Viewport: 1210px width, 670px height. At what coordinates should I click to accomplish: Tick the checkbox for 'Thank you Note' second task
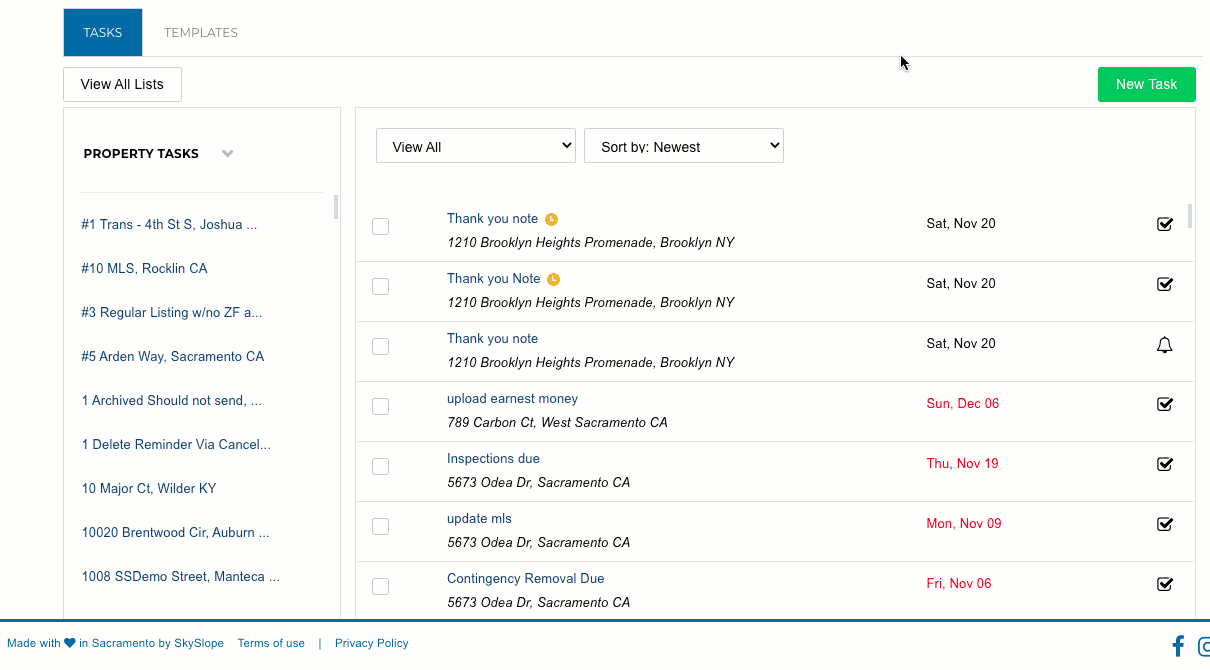(x=380, y=287)
